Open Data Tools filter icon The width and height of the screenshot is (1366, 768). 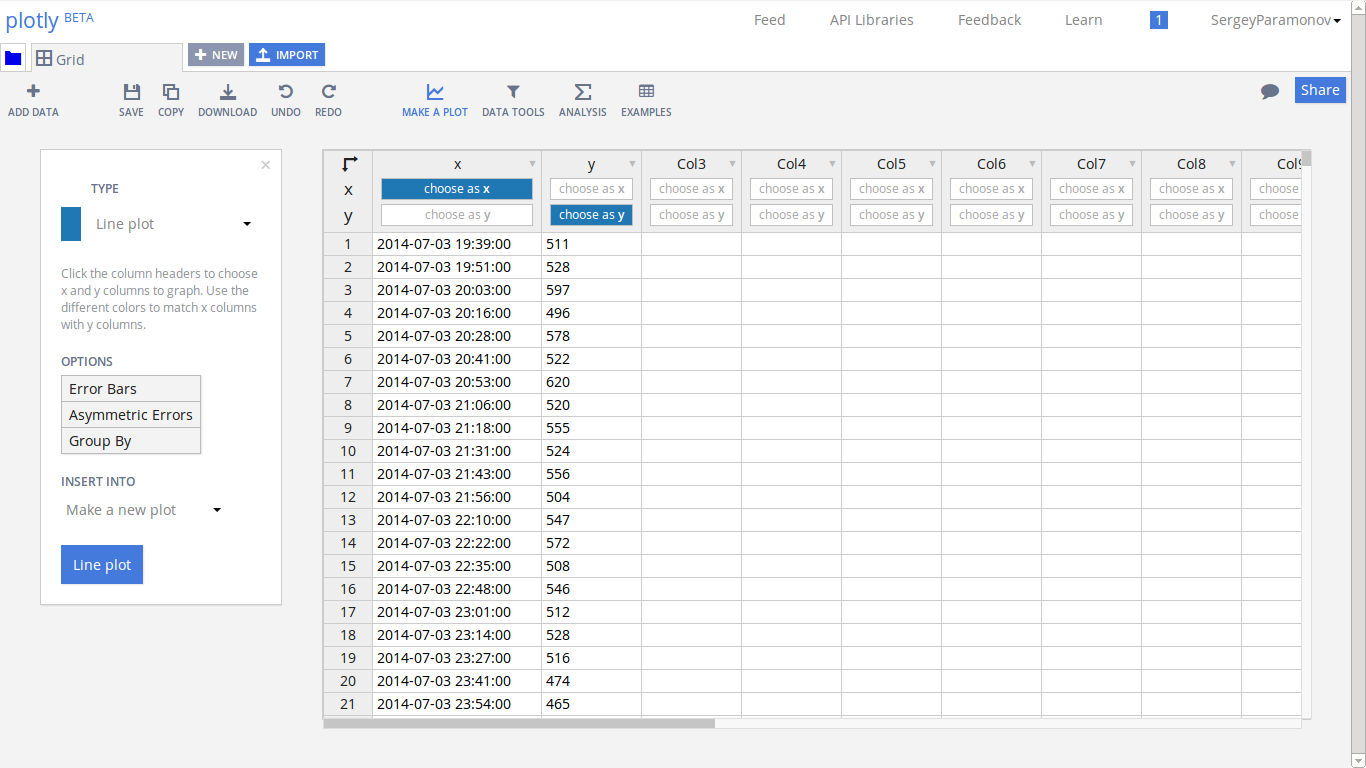coord(513,92)
